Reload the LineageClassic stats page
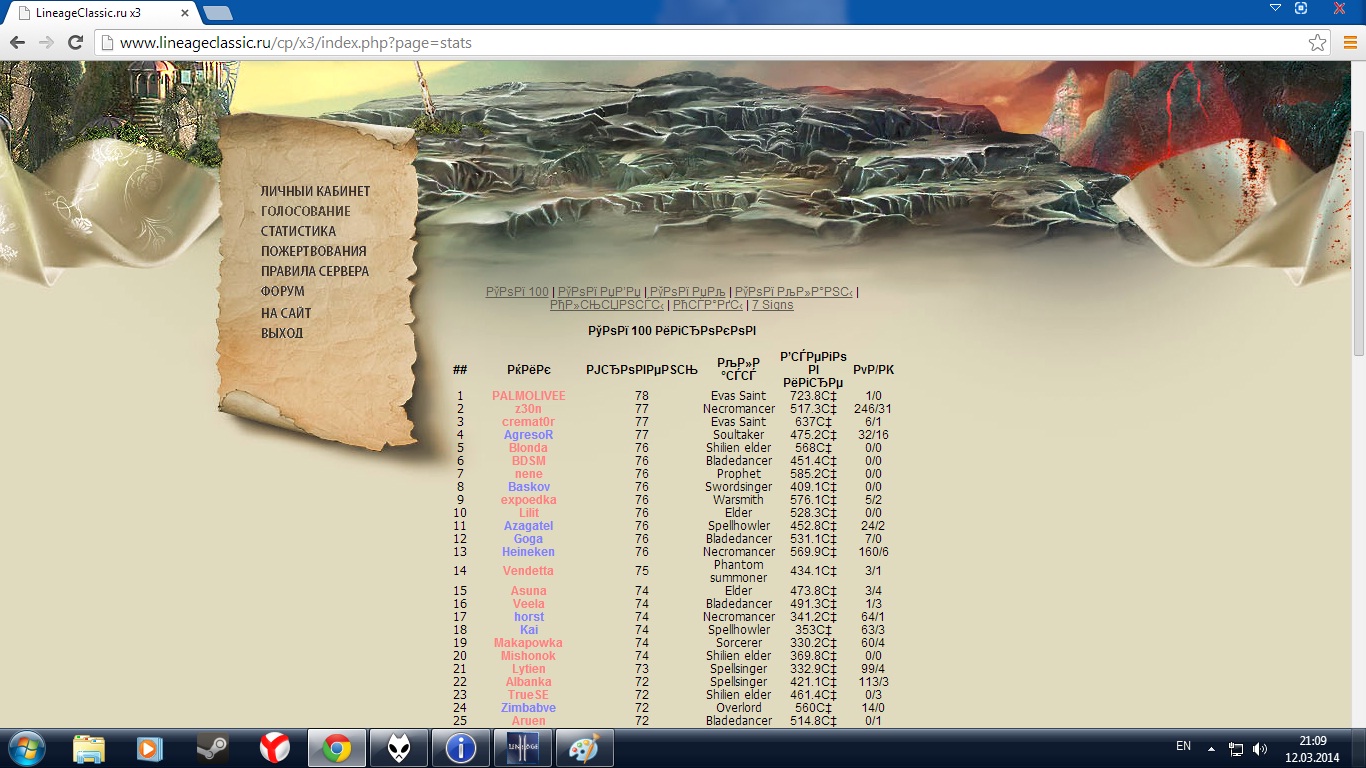The width and height of the screenshot is (1366, 768). click(x=75, y=43)
